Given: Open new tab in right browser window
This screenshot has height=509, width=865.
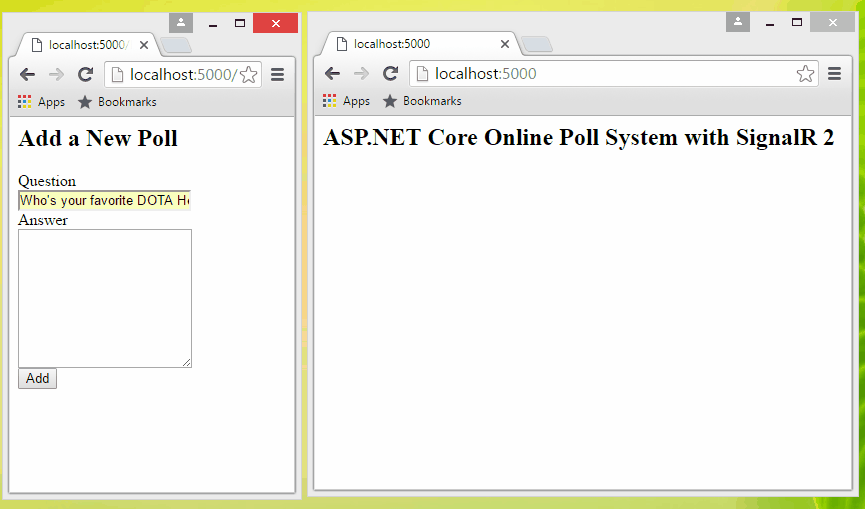Looking at the screenshot, I should 537,44.
